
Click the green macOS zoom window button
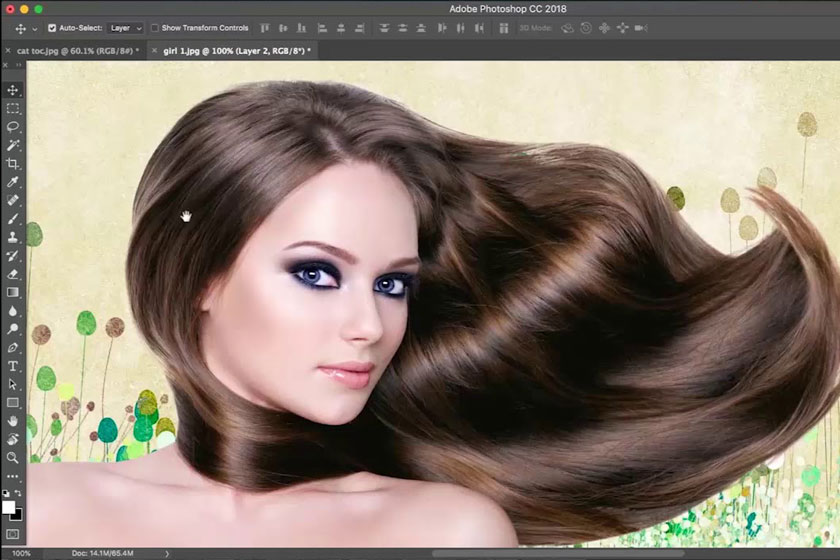39,9
